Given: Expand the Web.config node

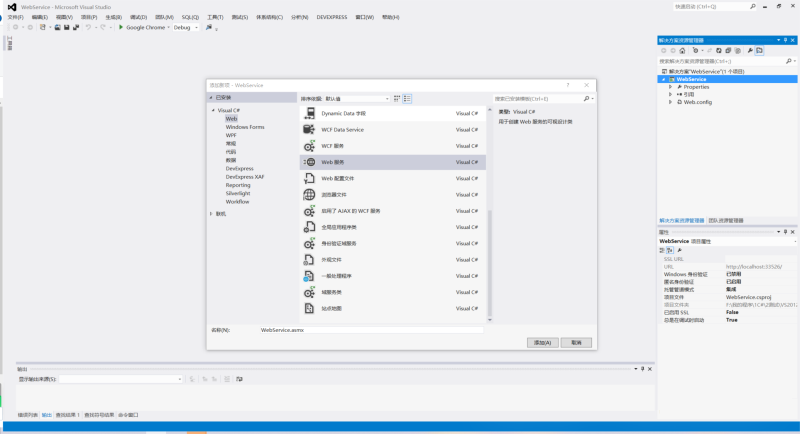Looking at the screenshot, I should click(670, 102).
